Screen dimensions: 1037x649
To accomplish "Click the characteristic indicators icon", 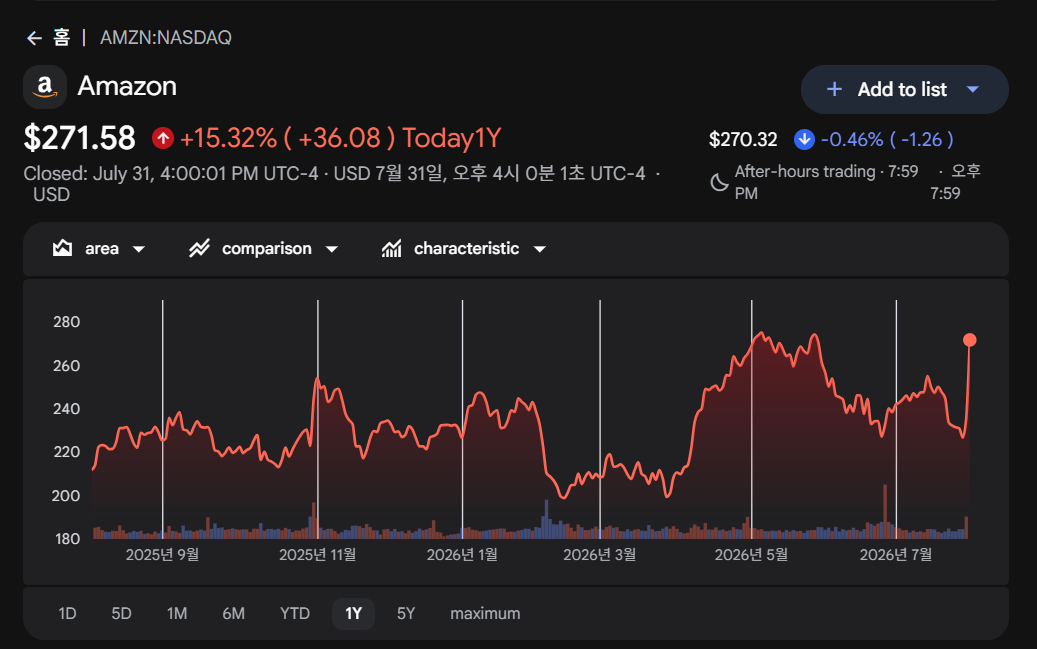I will (x=392, y=249).
